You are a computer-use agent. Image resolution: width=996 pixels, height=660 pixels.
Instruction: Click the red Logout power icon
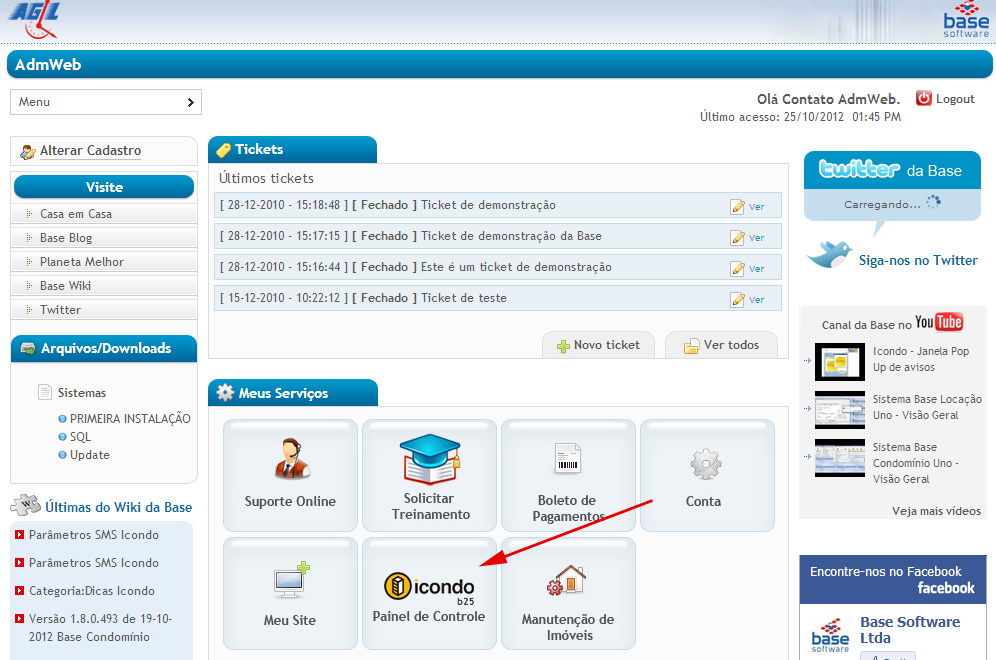pos(924,98)
